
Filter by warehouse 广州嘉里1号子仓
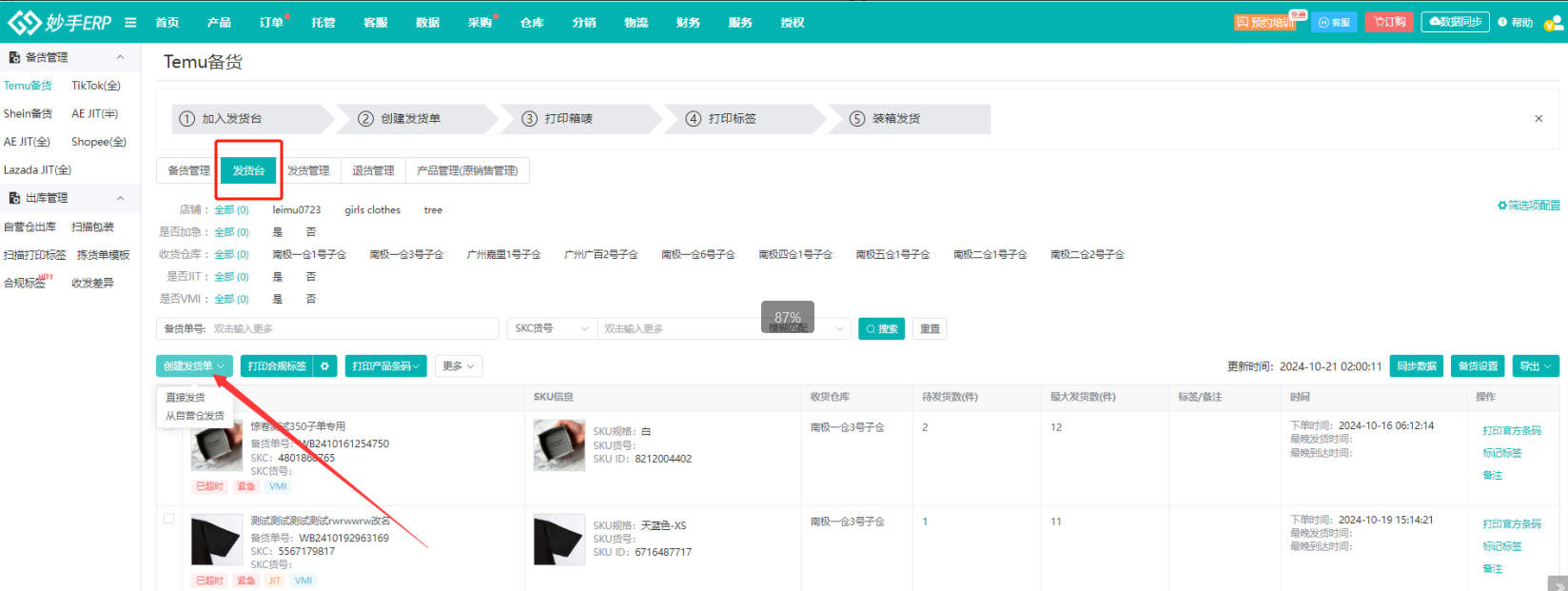click(x=503, y=255)
